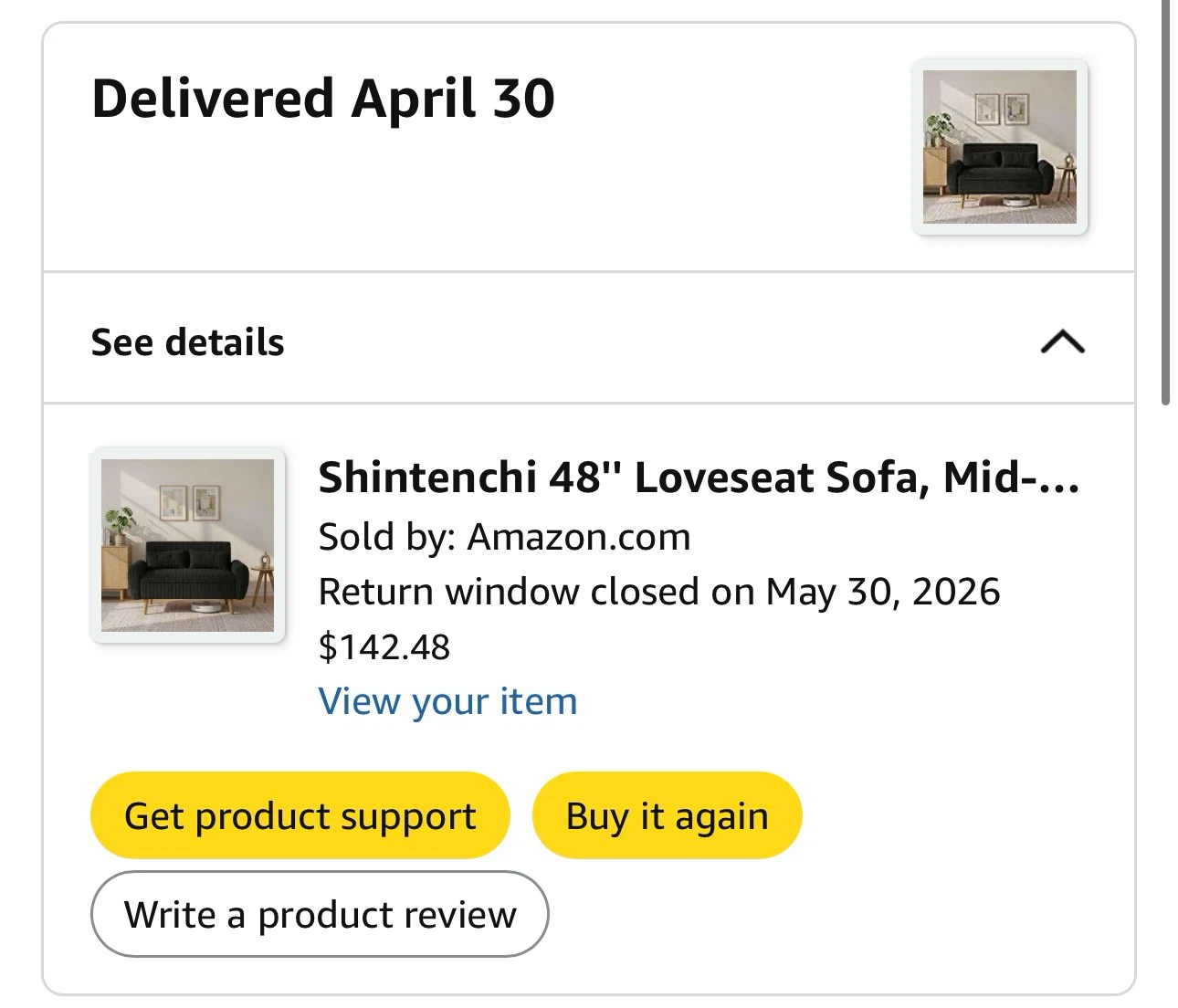This screenshot has width=1178, height=1008.
Task: Click the Amazon.com seller name
Action: [579, 537]
